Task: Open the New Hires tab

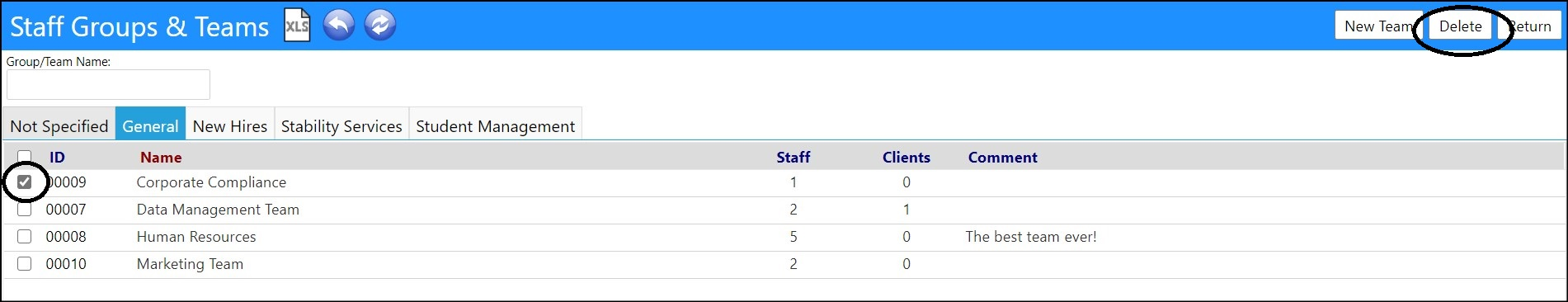Action: pyautogui.click(x=230, y=125)
